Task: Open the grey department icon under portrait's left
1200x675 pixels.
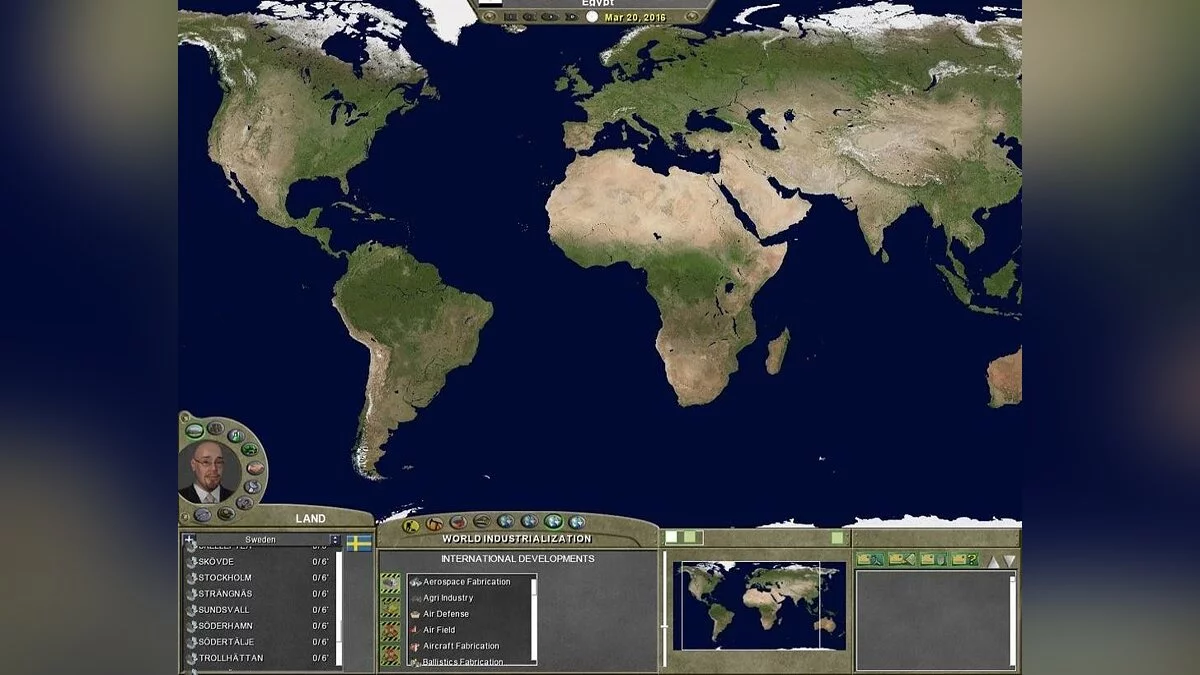Action: tap(202, 515)
